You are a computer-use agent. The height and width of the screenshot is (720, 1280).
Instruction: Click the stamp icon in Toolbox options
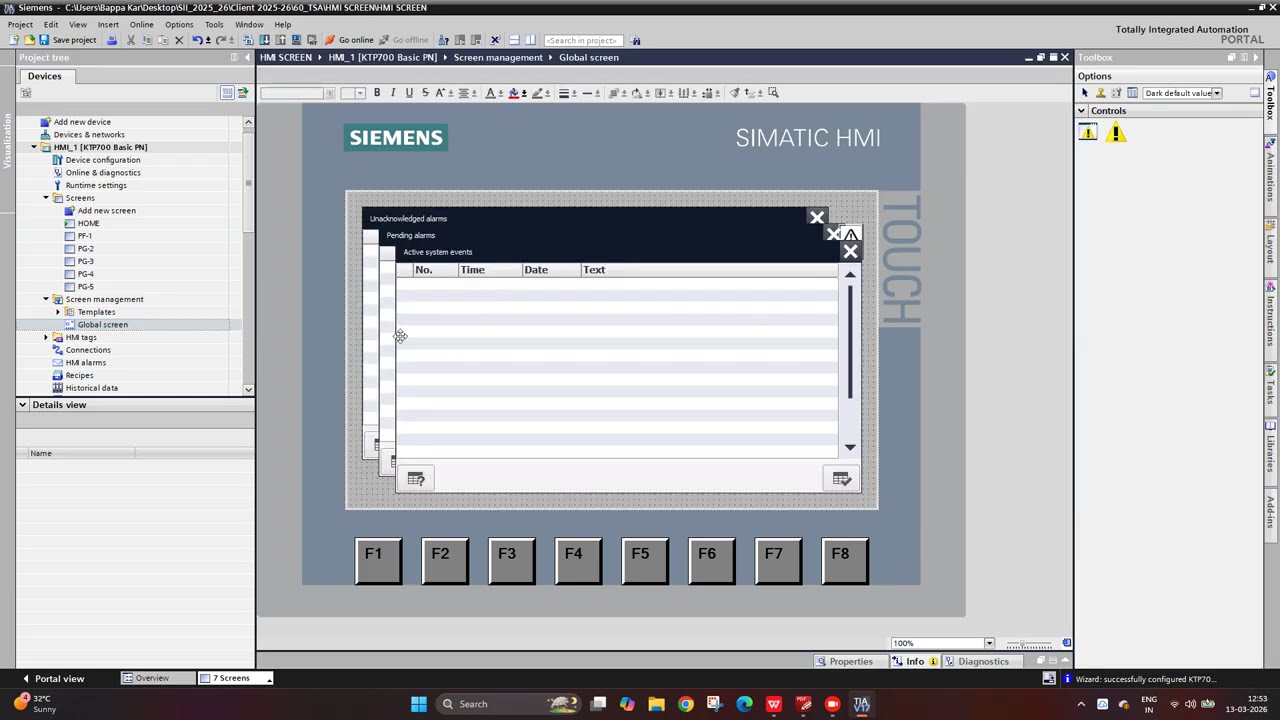coord(1101,93)
